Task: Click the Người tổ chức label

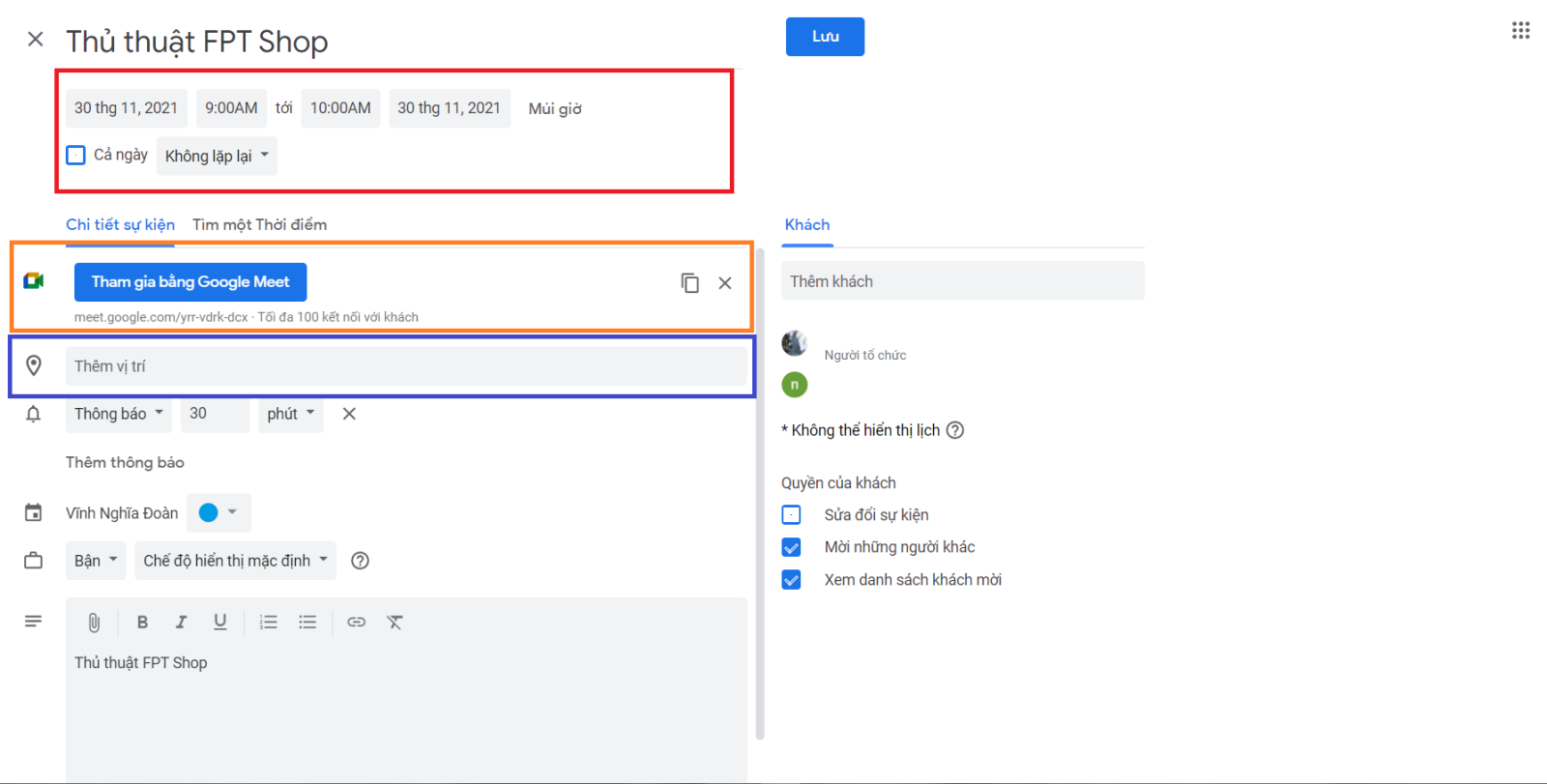Action: click(865, 355)
